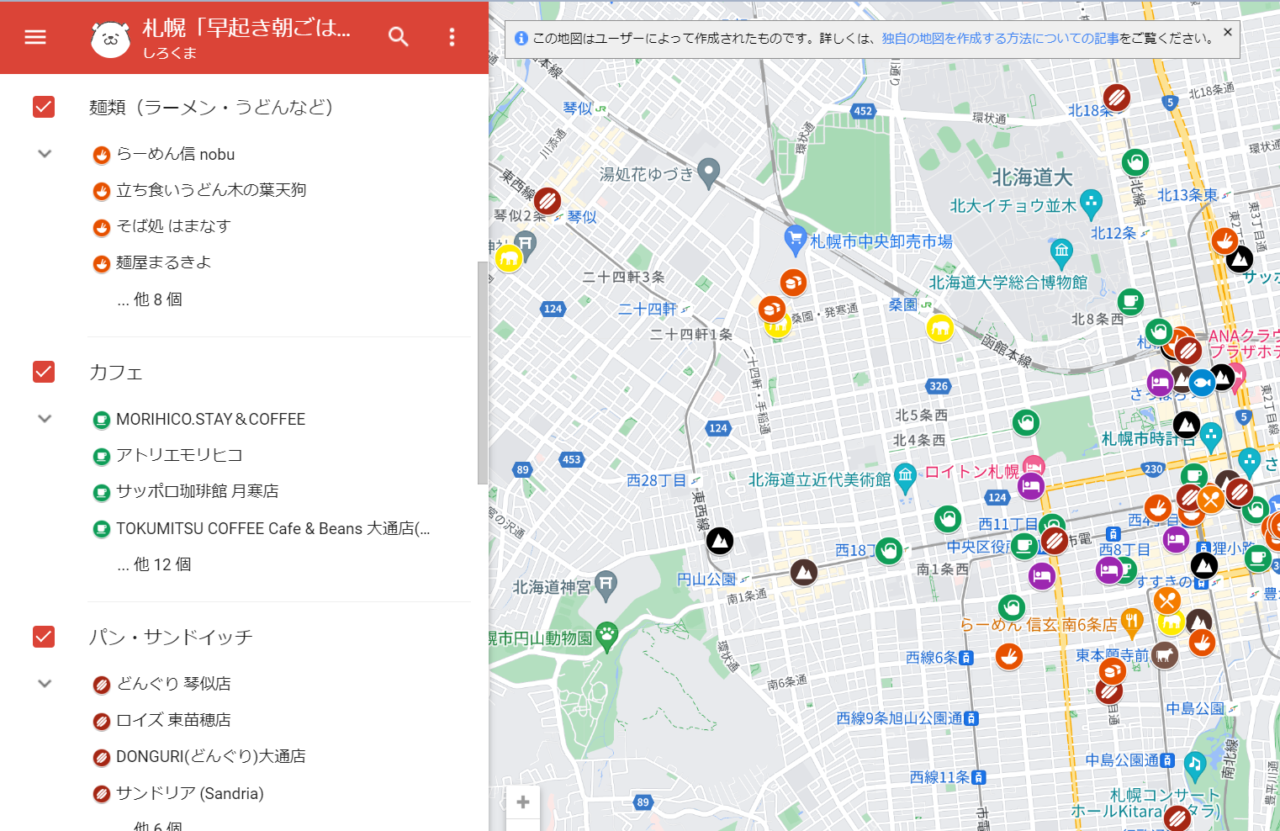The width and height of the screenshot is (1280, 831).
Task: Click the brown marker near 円山公園 station
Action: coord(804,573)
